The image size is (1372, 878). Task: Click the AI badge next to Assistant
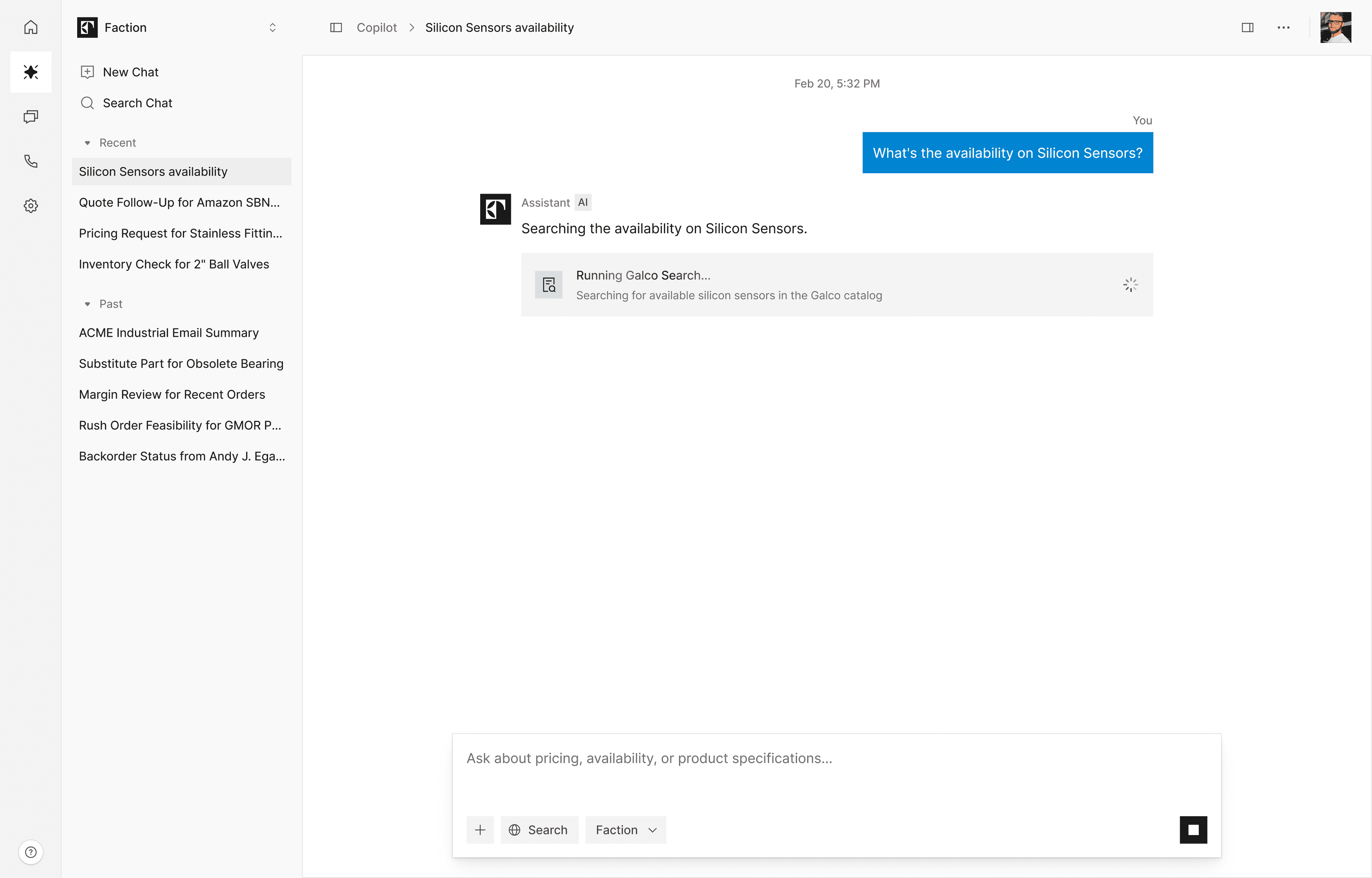click(x=583, y=203)
